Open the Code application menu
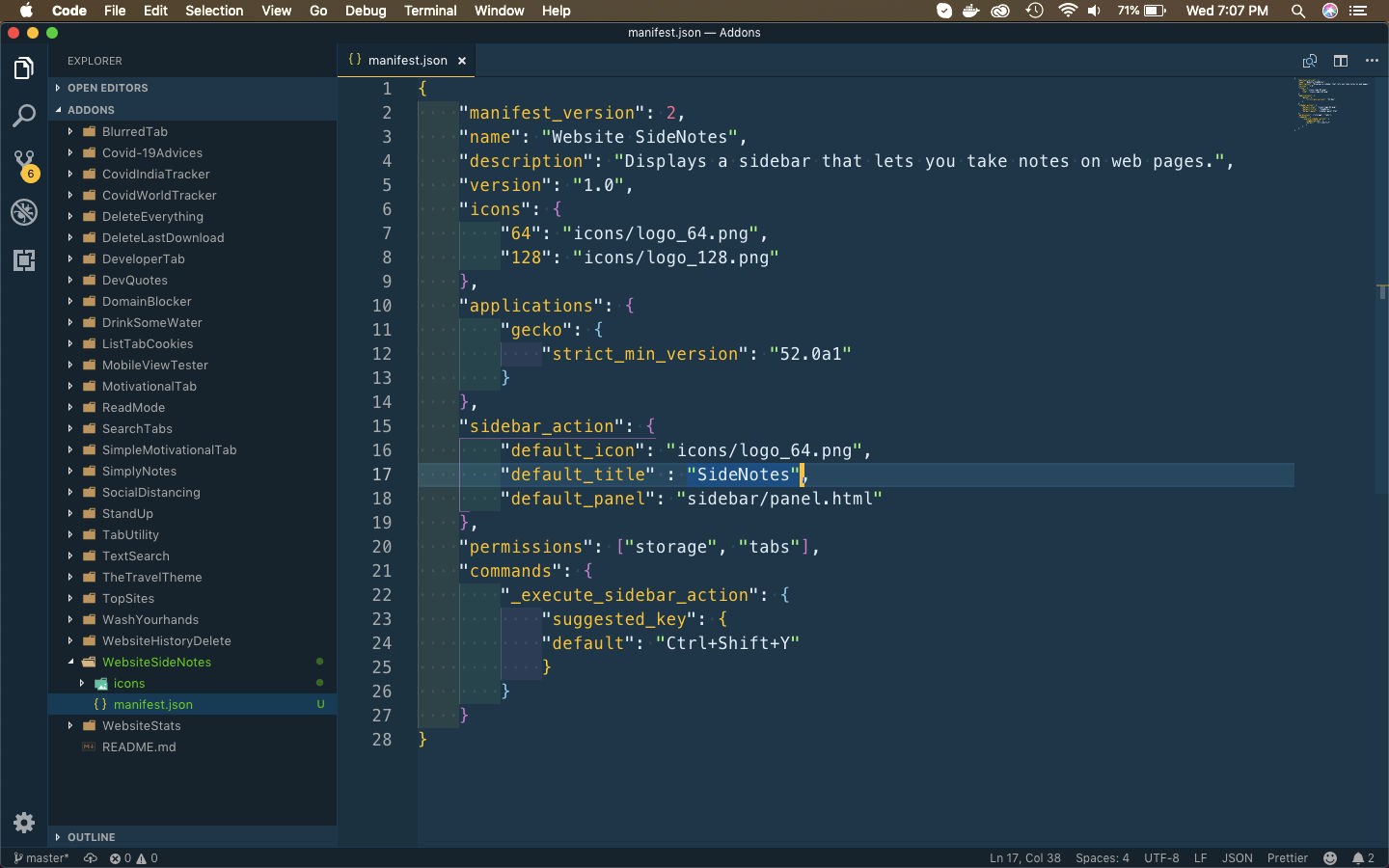Viewport: 1389px width, 868px height. tap(69, 11)
